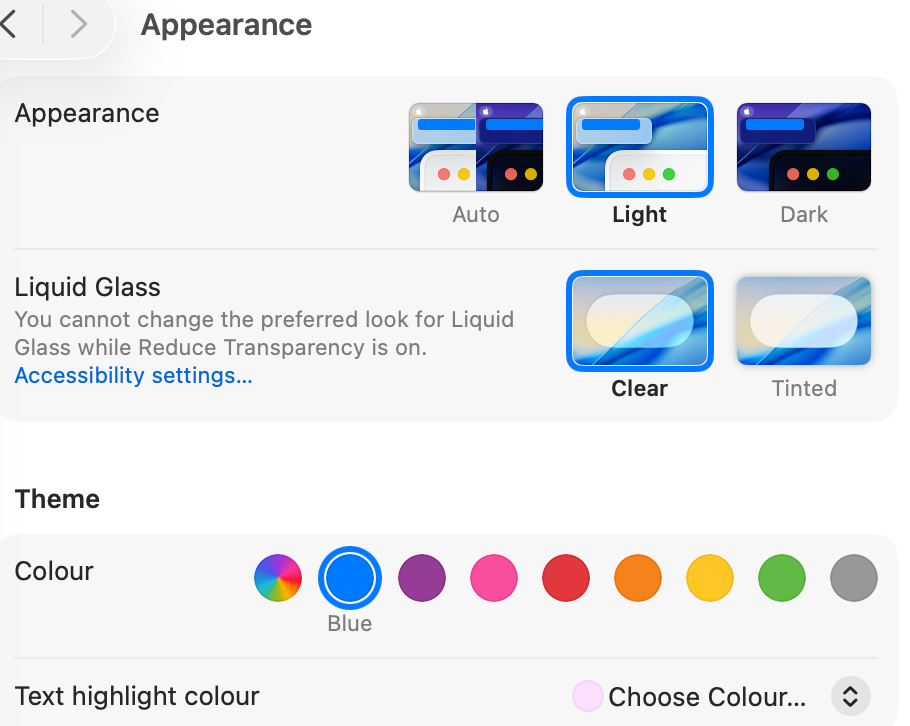Click the Choose Colour… popup label
The image size is (910, 726).
(x=707, y=696)
